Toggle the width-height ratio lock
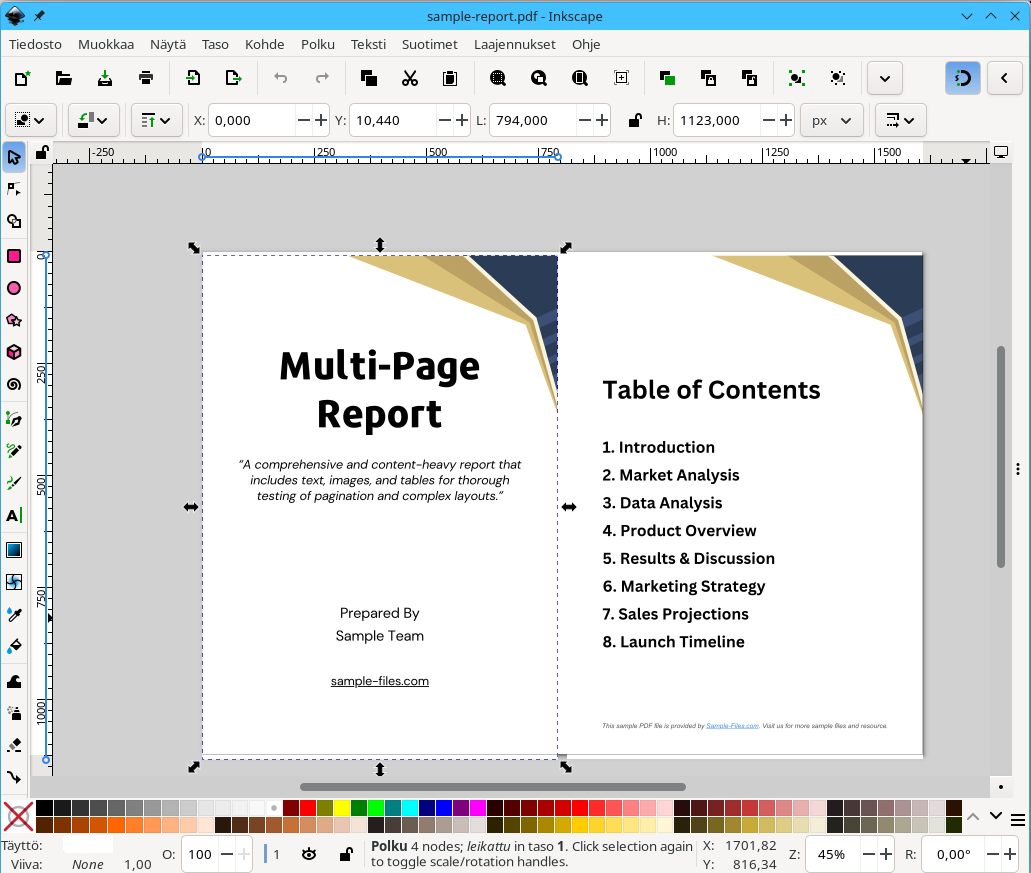The width and height of the screenshot is (1031, 873). [634, 120]
